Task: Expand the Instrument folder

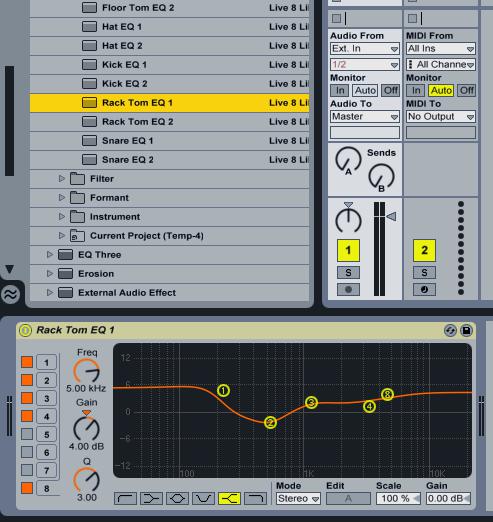Action: (x=61, y=217)
